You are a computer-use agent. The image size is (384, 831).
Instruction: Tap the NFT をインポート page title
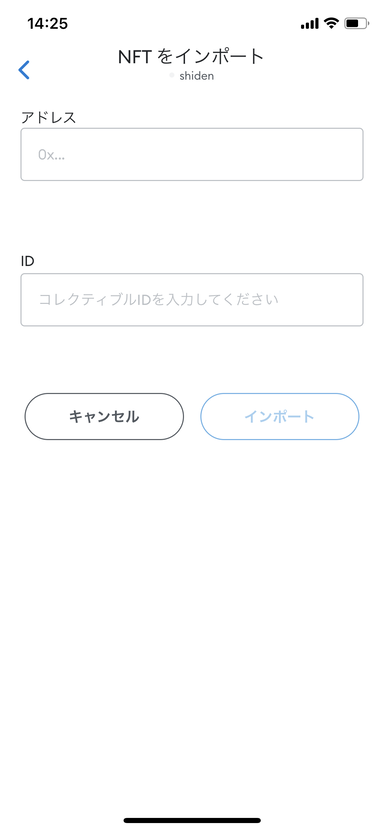click(x=191, y=56)
